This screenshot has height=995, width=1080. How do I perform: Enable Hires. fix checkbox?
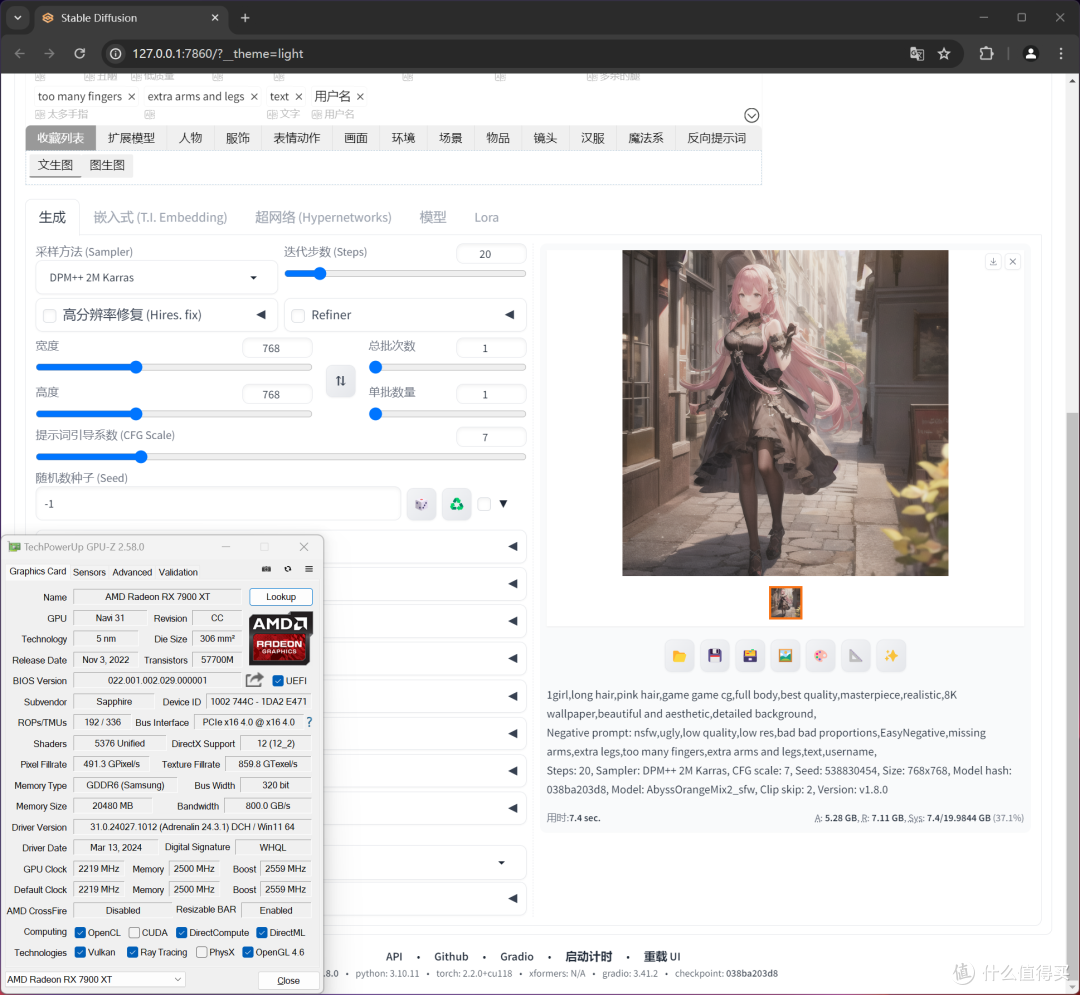[50, 315]
